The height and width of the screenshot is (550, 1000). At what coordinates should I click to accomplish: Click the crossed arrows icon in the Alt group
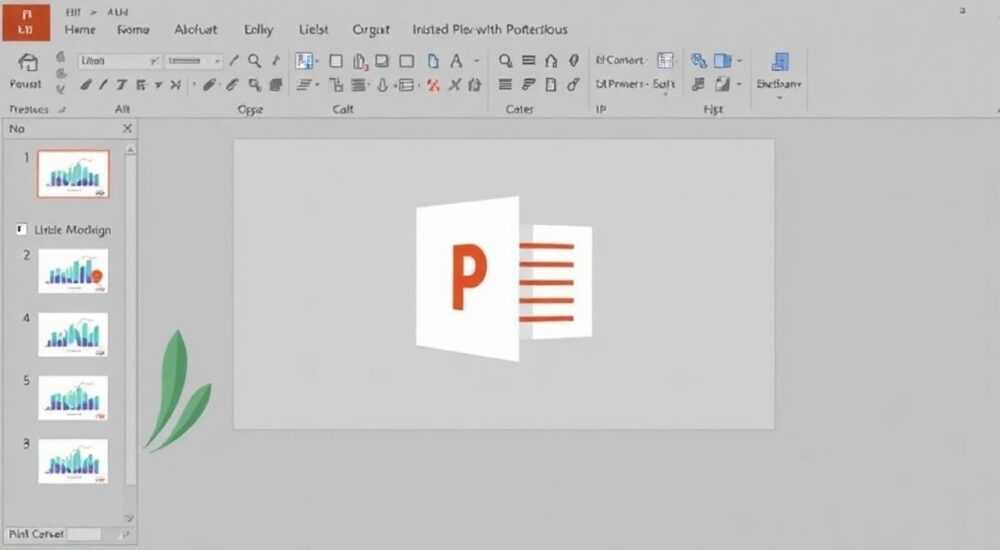pos(175,84)
